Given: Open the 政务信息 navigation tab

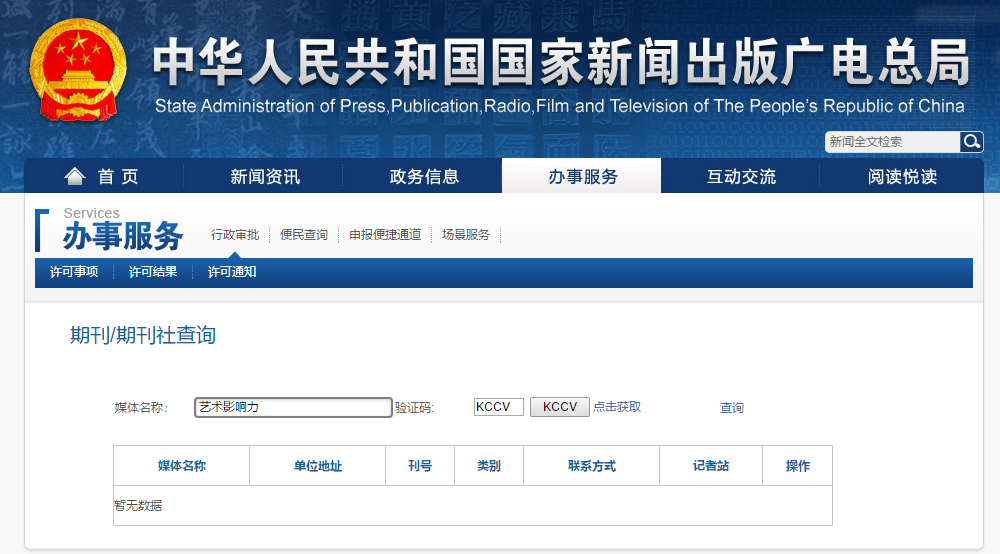Looking at the screenshot, I should pyautogui.click(x=424, y=177).
